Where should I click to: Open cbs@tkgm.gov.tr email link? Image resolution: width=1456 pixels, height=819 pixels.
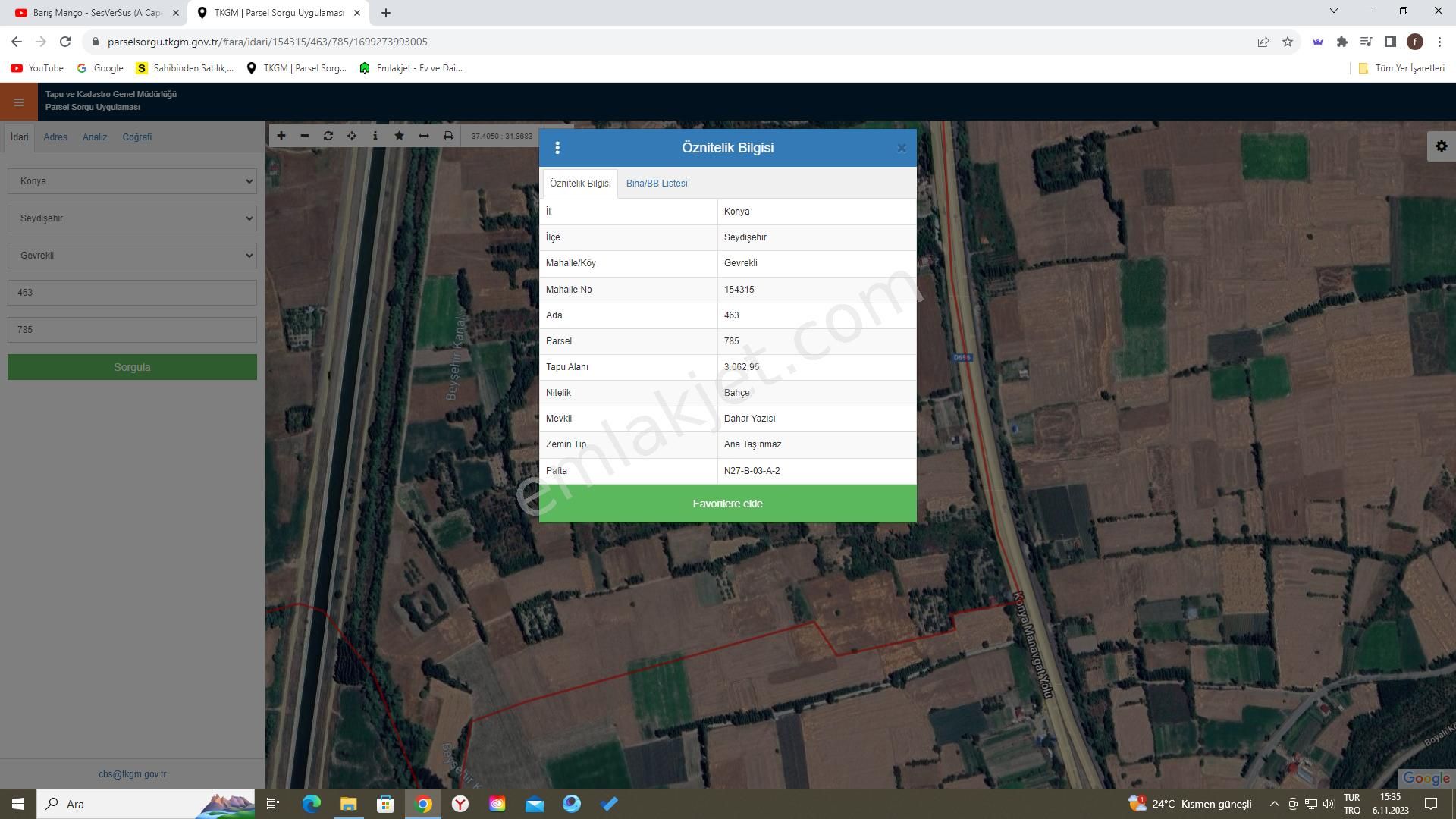coord(132,774)
